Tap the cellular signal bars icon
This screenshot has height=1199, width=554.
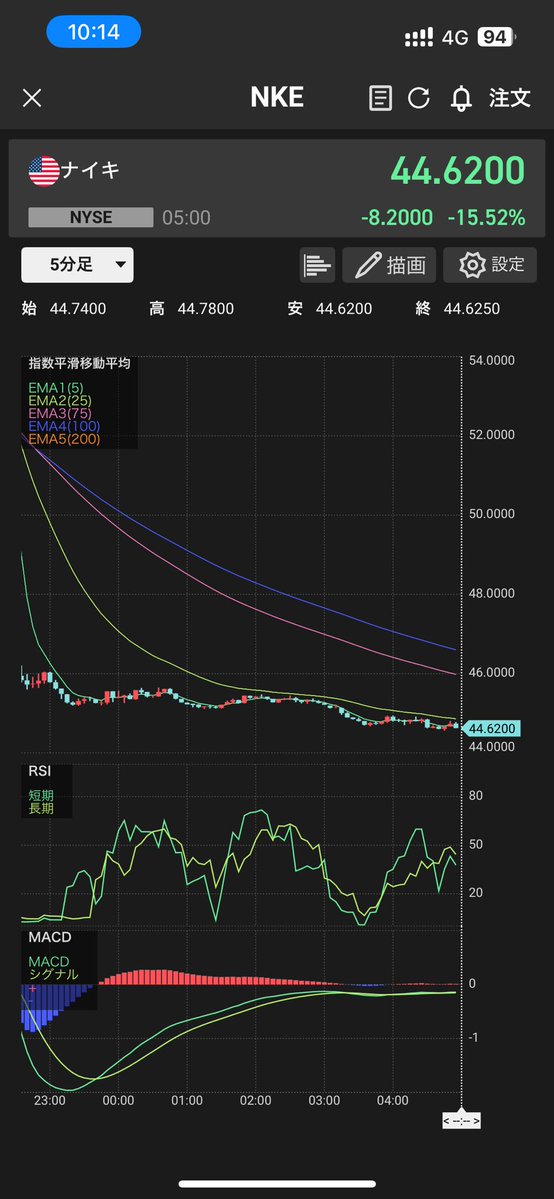coord(419,37)
